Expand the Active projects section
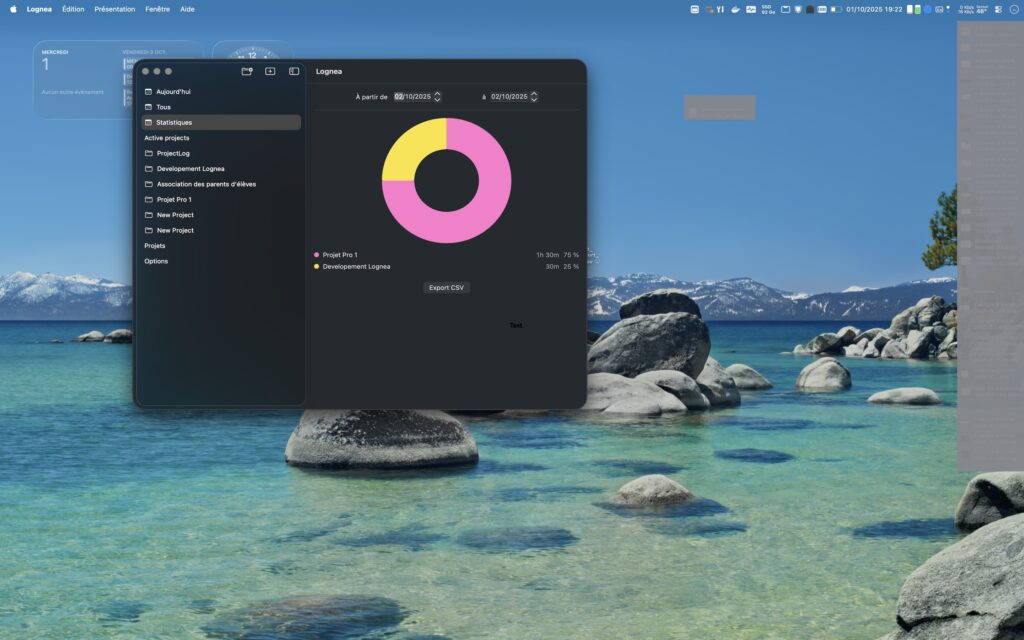This screenshot has width=1024, height=640. tap(166, 138)
